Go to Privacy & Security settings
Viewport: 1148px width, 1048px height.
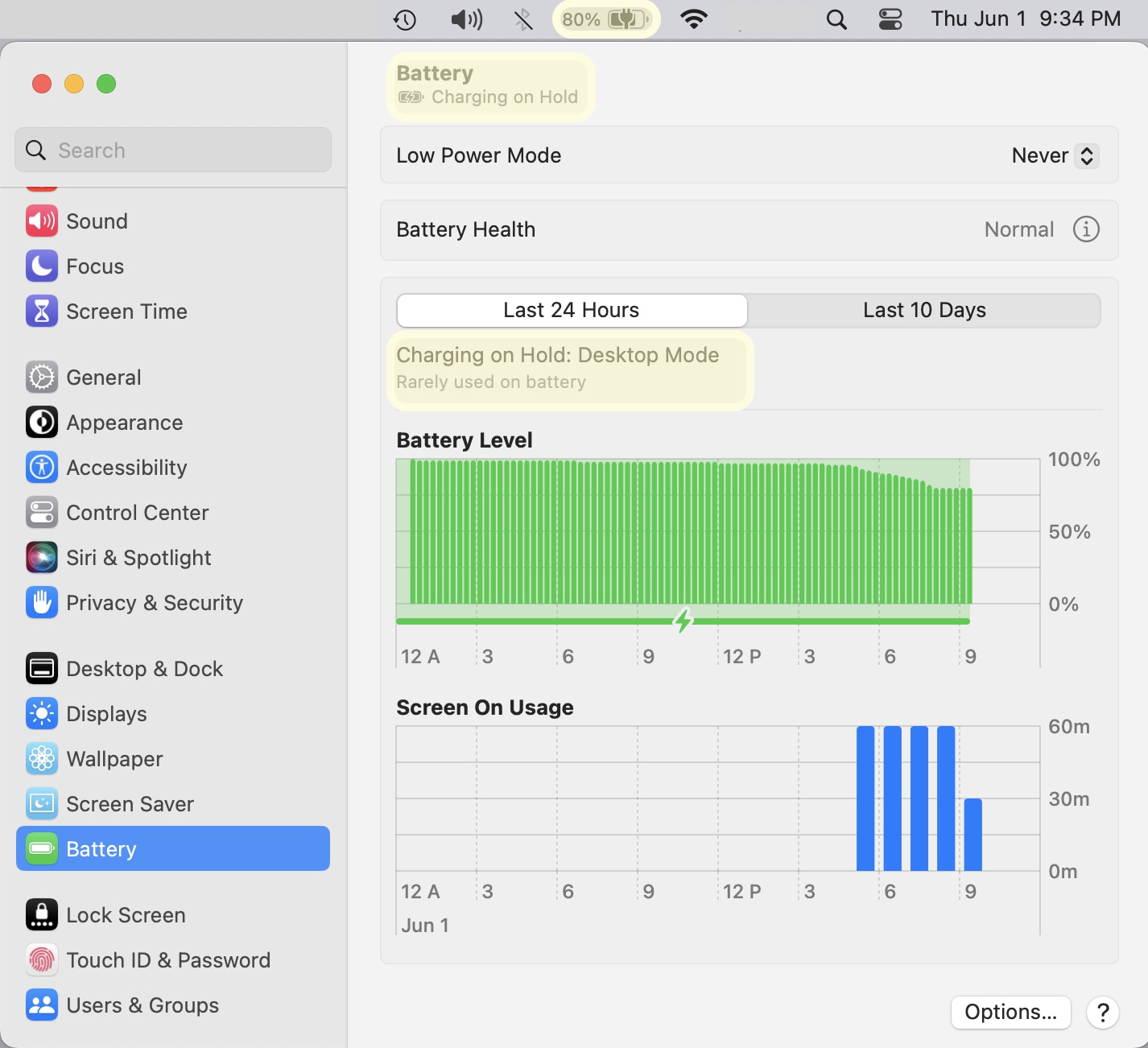coord(154,603)
